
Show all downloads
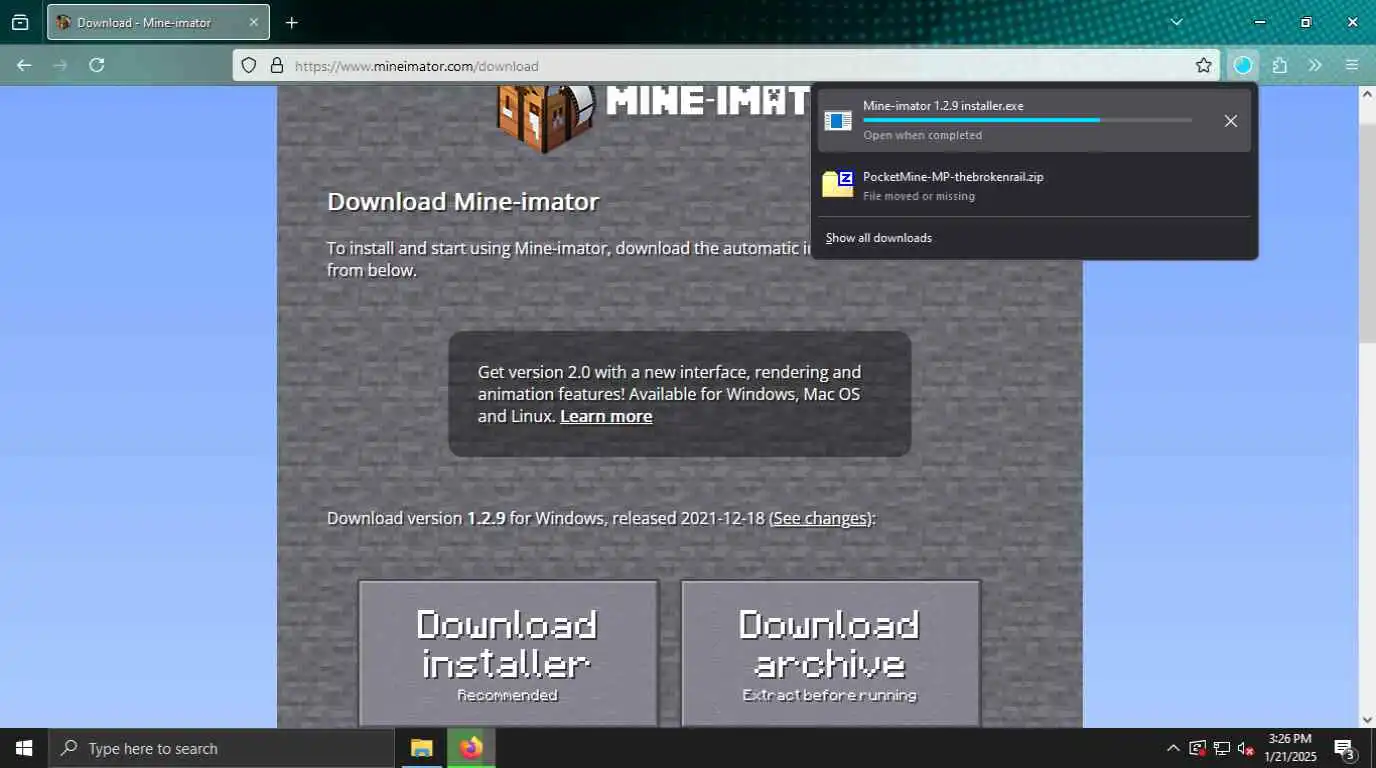pyautogui.click(x=879, y=238)
